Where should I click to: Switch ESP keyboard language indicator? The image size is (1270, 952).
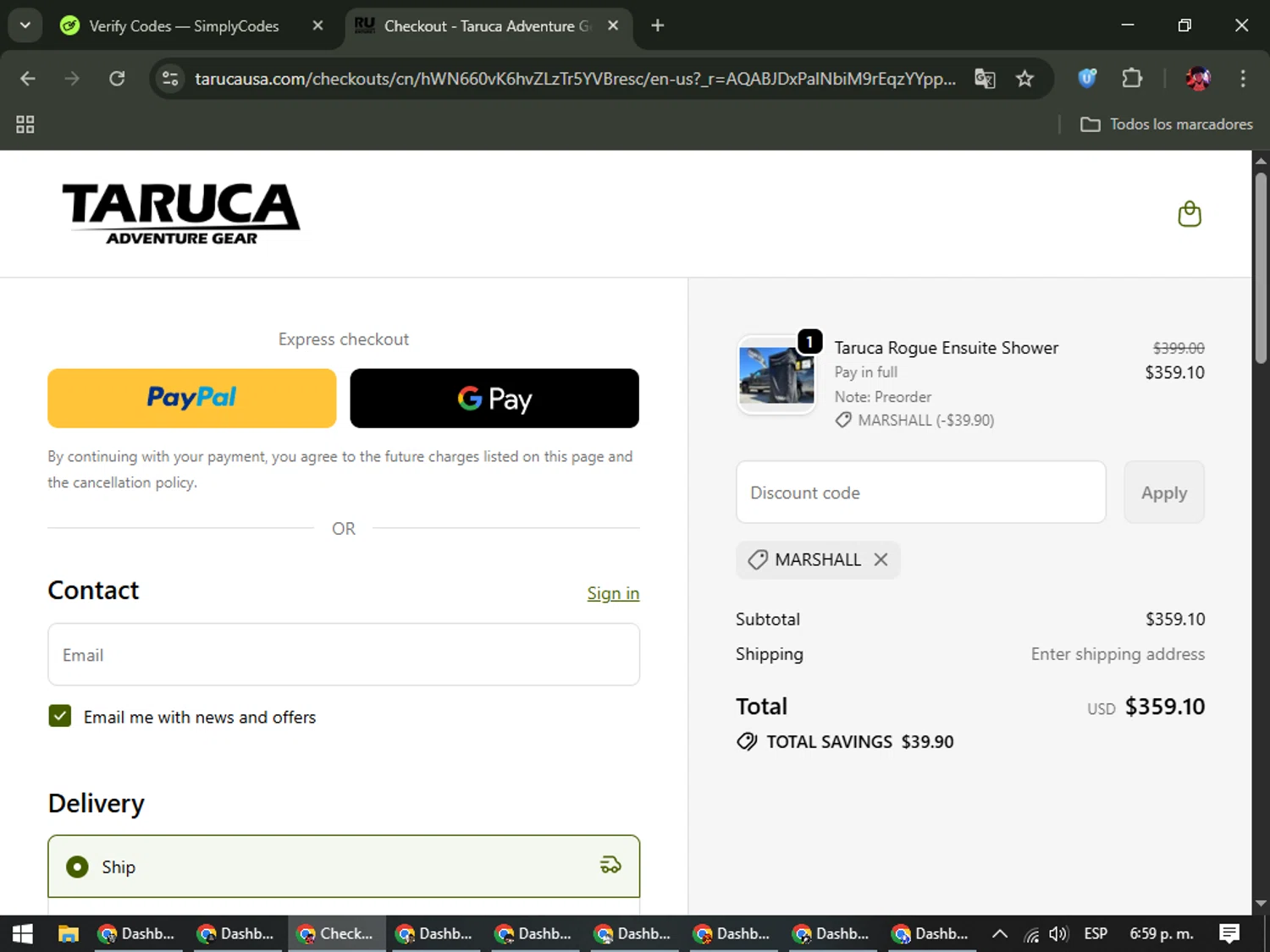point(1096,933)
